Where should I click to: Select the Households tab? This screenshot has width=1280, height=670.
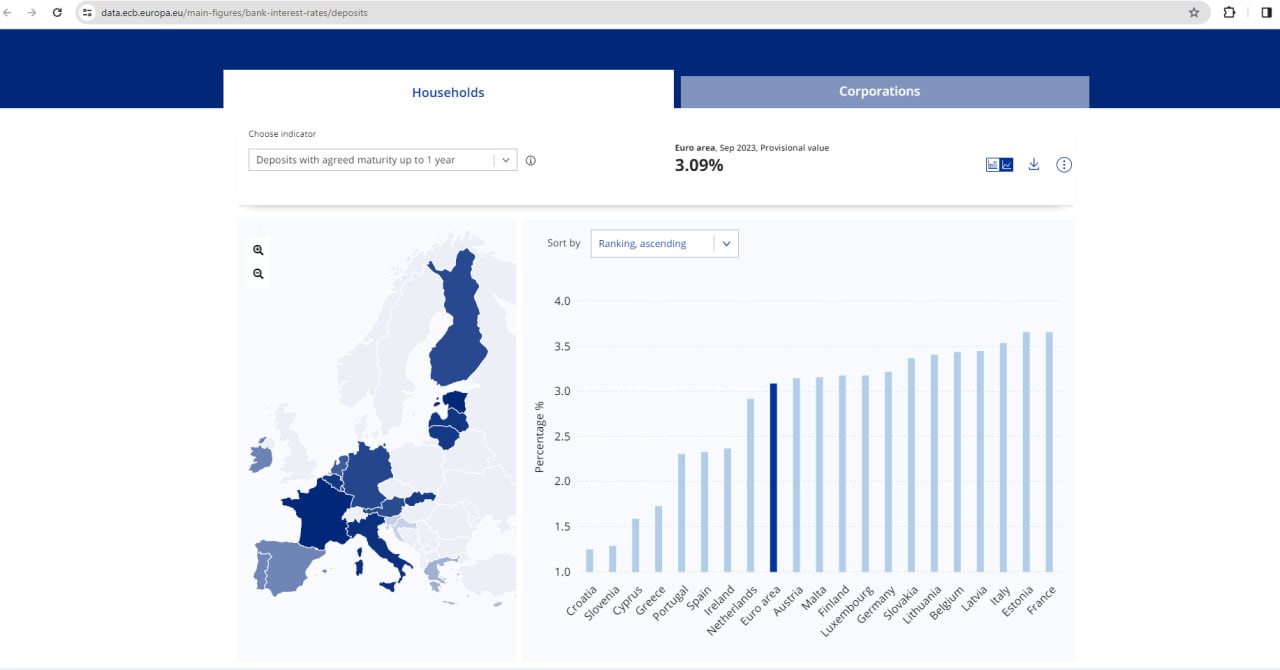pos(448,92)
